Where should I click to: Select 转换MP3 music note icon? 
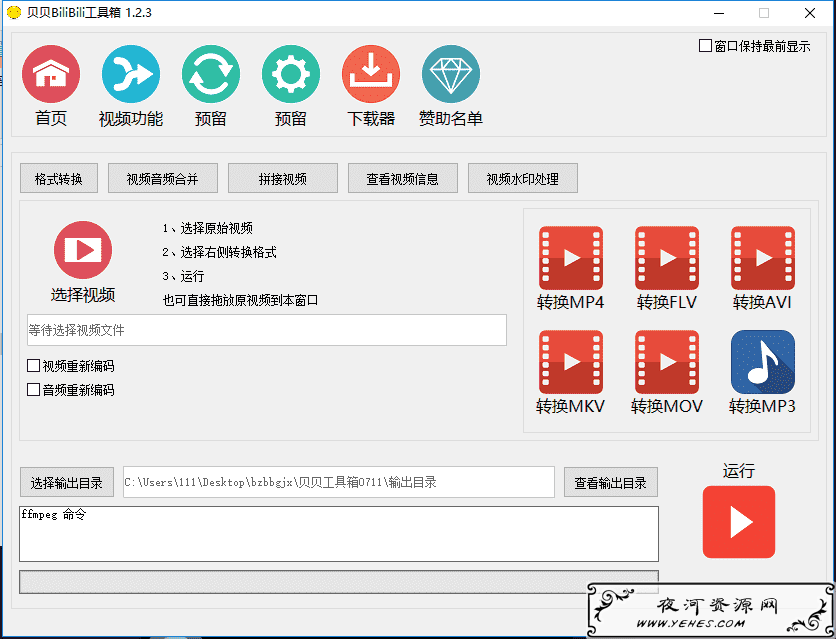click(x=762, y=362)
